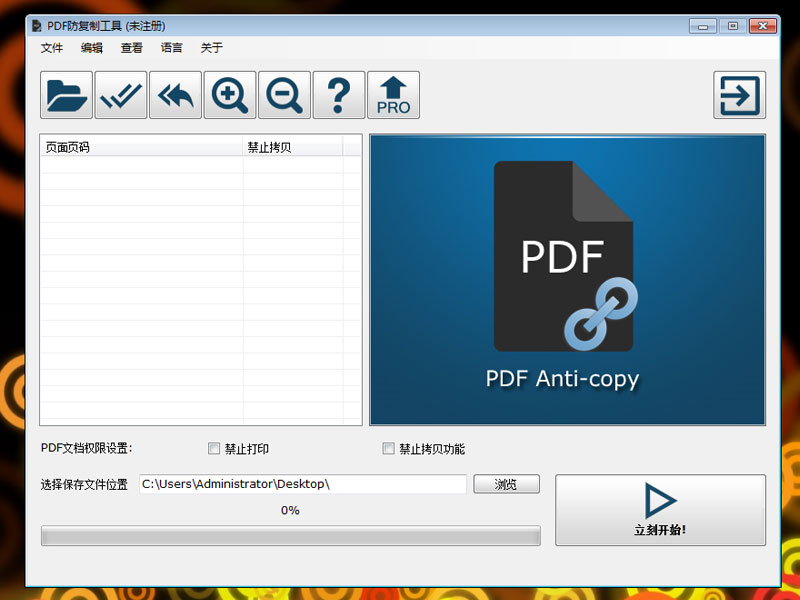Toggle the 禁止拷贝功能 checkbox
The height and width of the screenshot is (600, 800).
[389, 449]
